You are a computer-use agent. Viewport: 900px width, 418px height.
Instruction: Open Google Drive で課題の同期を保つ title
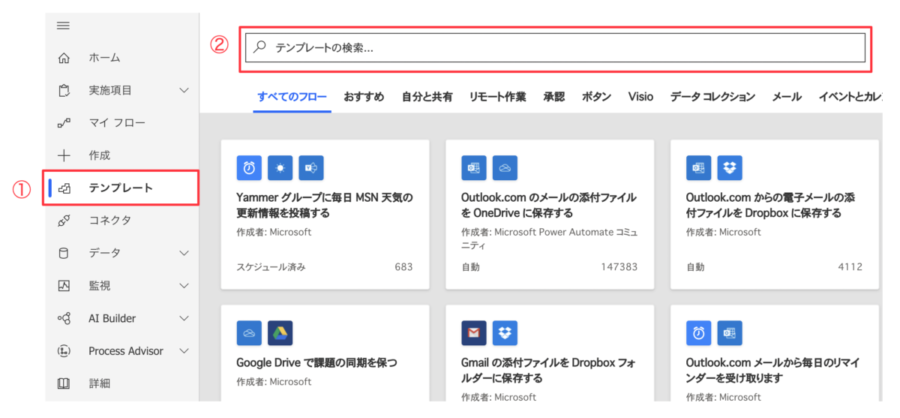click(x=317, y=363)
